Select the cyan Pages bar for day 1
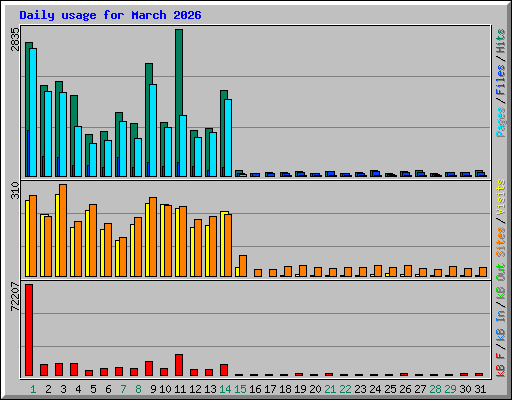Image resolution: width=512 pixels, height=400 pixels. (x=33, y=112)
